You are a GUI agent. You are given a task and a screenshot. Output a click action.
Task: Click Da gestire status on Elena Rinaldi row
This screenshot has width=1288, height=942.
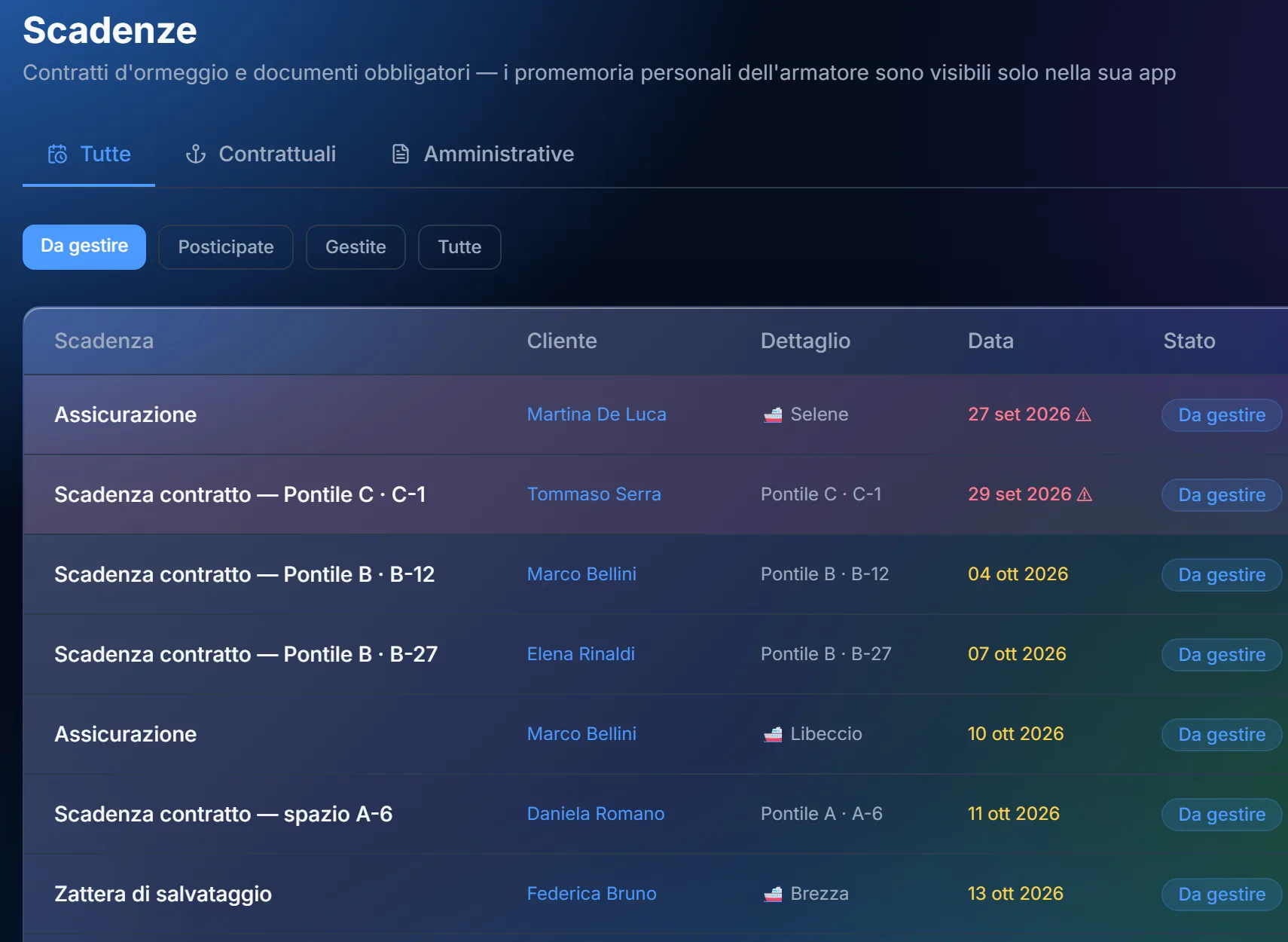point(1222,655)
